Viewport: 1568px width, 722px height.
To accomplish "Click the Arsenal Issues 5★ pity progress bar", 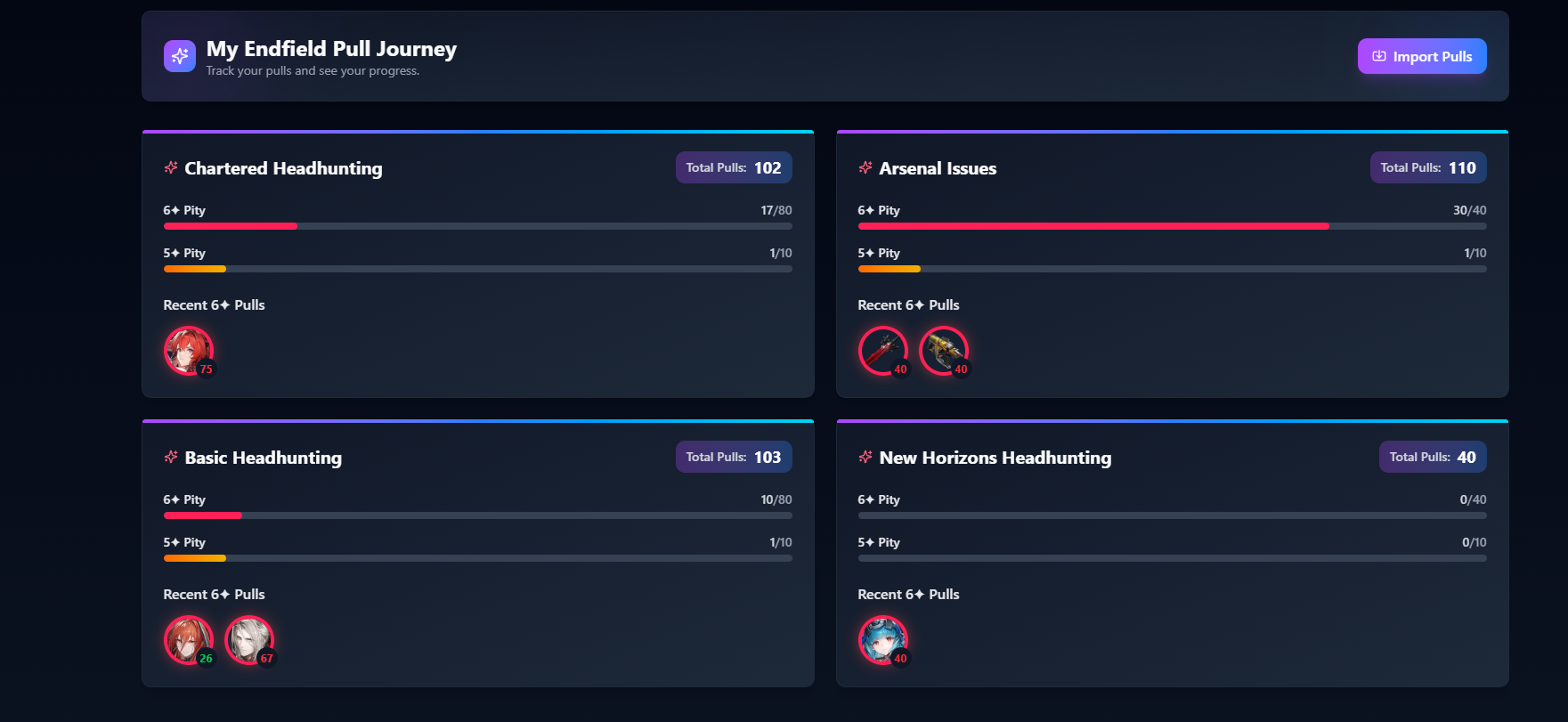I will click(x=1173, y=269).
